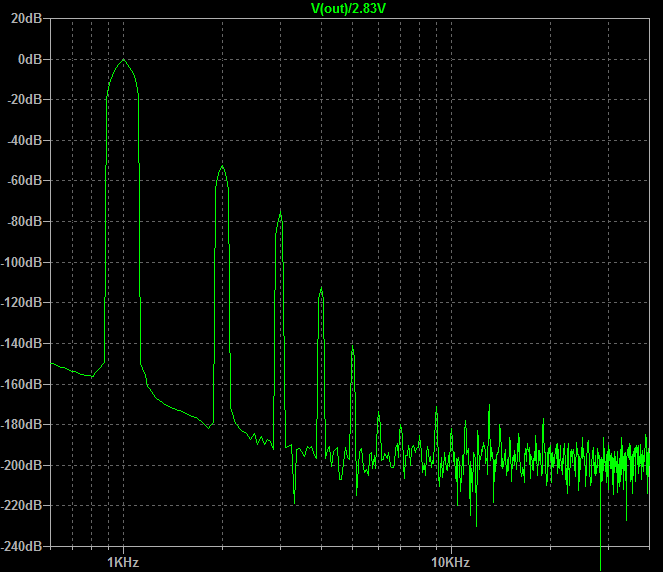Viewport: 663px width, 572px height.
Task: Click the V(out)/2.83V trace label
Action: [348, 8]
